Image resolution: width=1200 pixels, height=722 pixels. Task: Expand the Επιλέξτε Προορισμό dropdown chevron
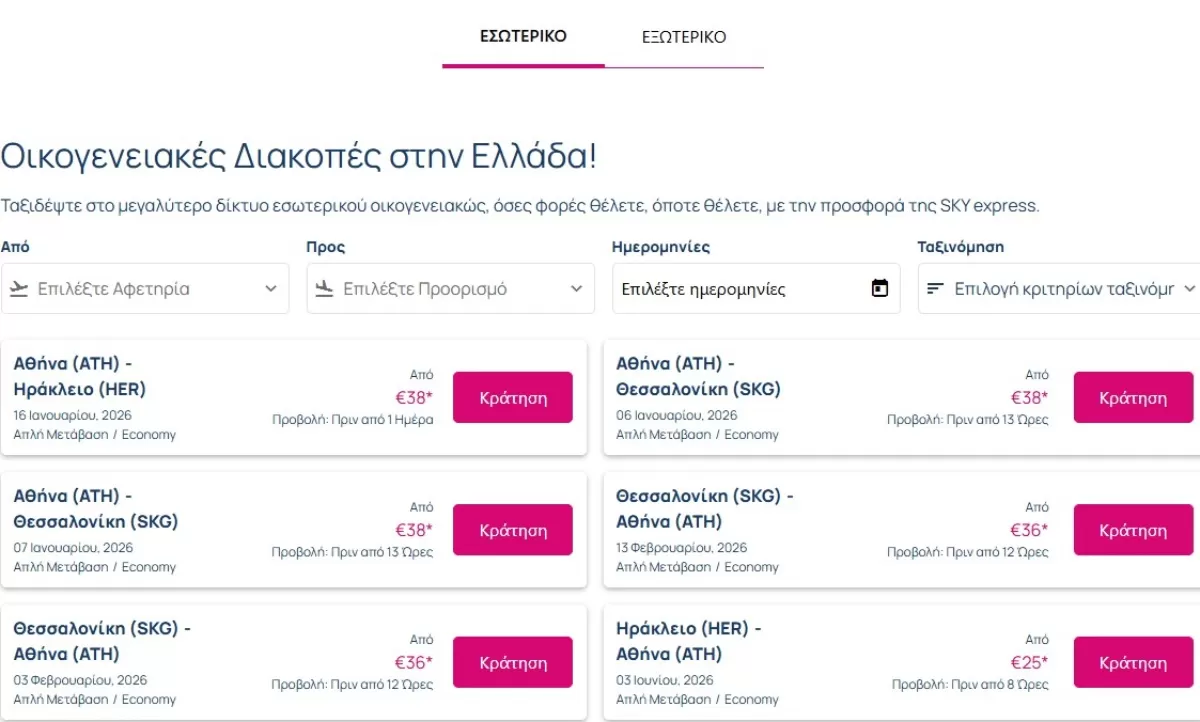click(x=576, y=289)
